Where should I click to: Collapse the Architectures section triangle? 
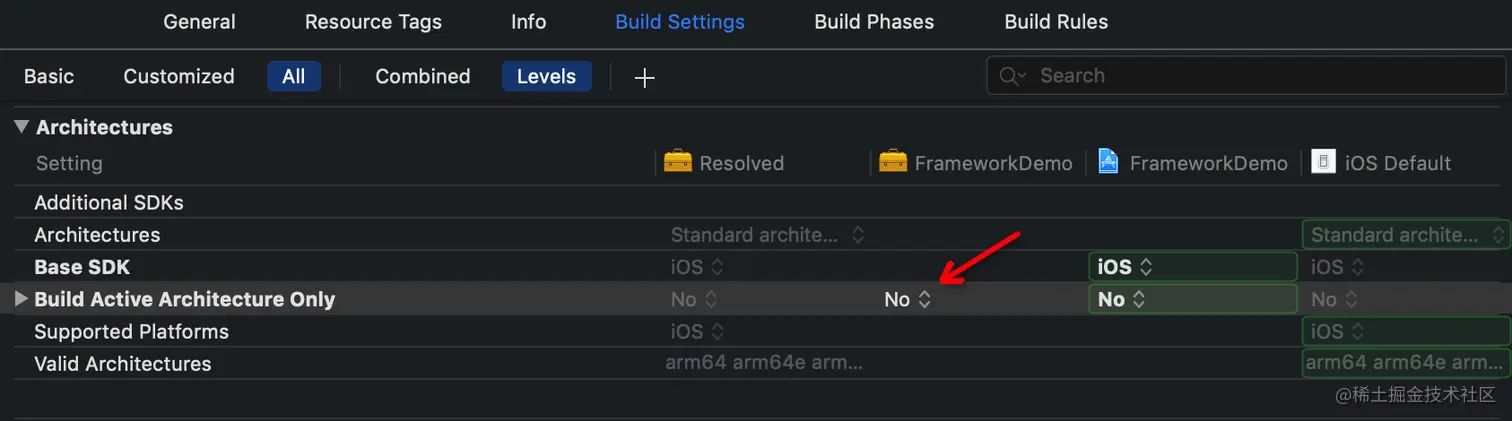21,127
